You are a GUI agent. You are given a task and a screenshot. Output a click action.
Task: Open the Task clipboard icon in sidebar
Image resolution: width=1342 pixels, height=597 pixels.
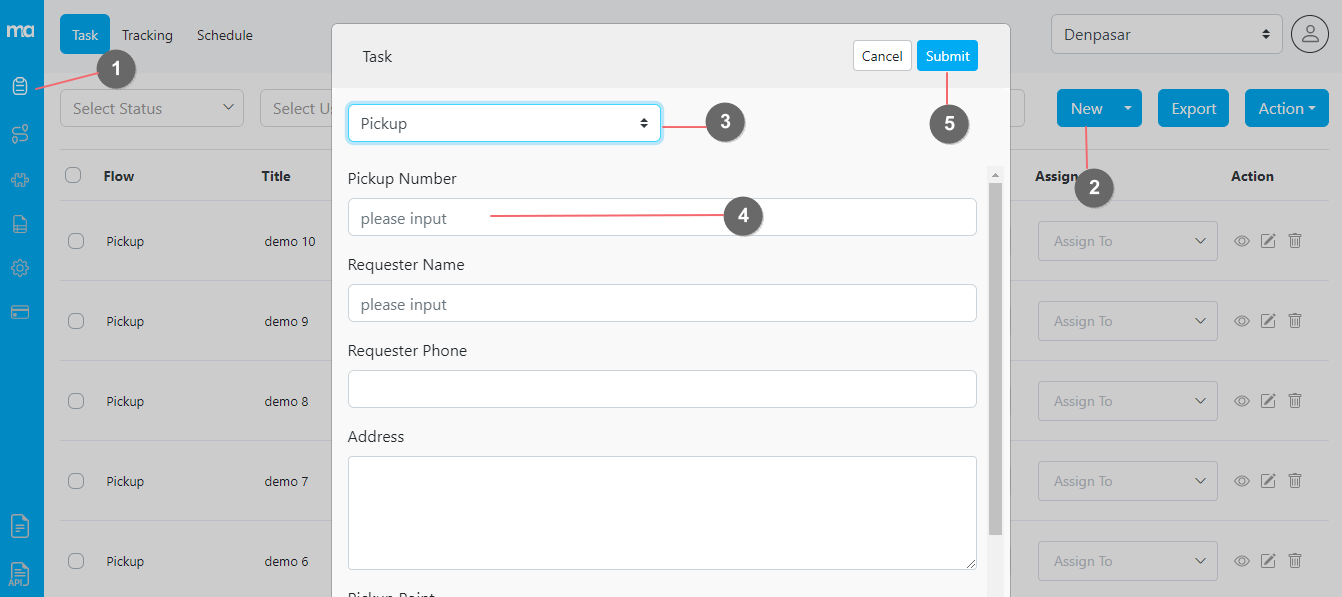coord(21,86)
